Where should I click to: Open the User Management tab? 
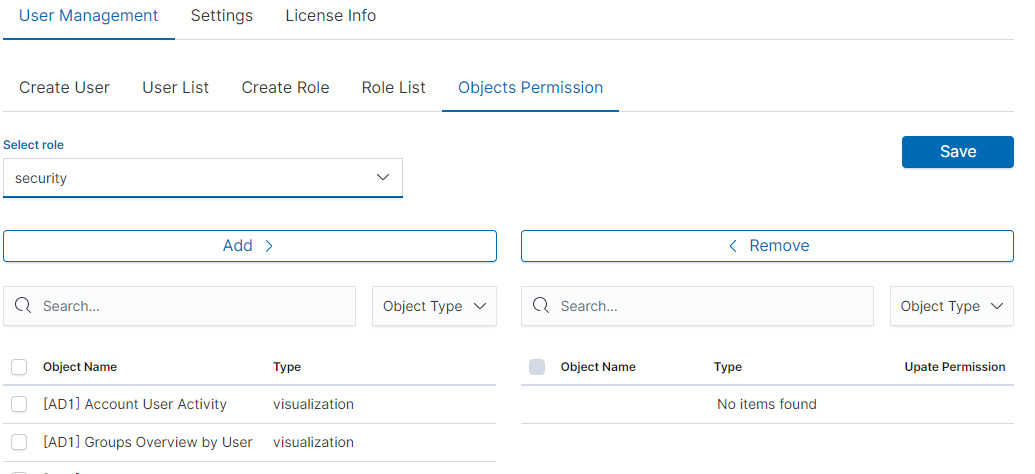click(x=88, y=16)
